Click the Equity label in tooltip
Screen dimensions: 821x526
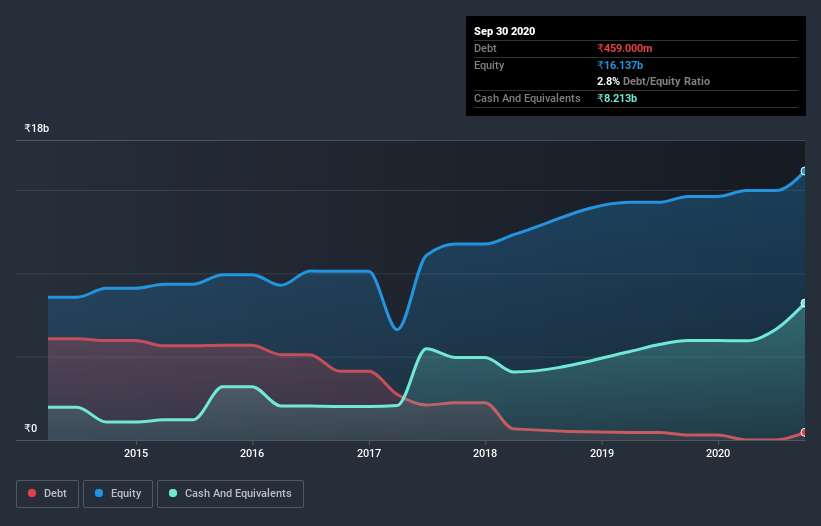click(489, 65)
